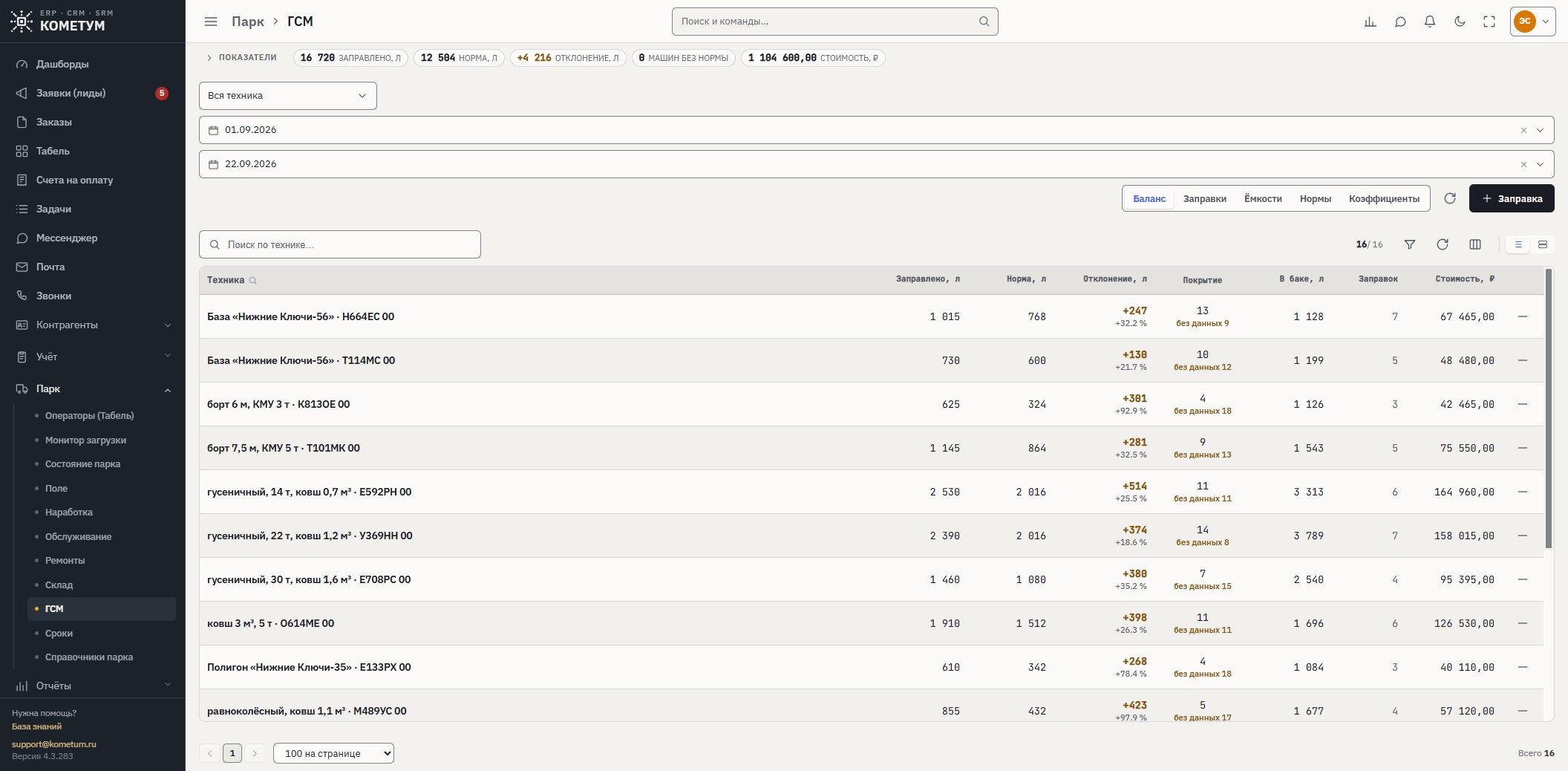Toggle the hamburger sidebar menu
This screenshot has width=1568, height=771.
(211, 22)
